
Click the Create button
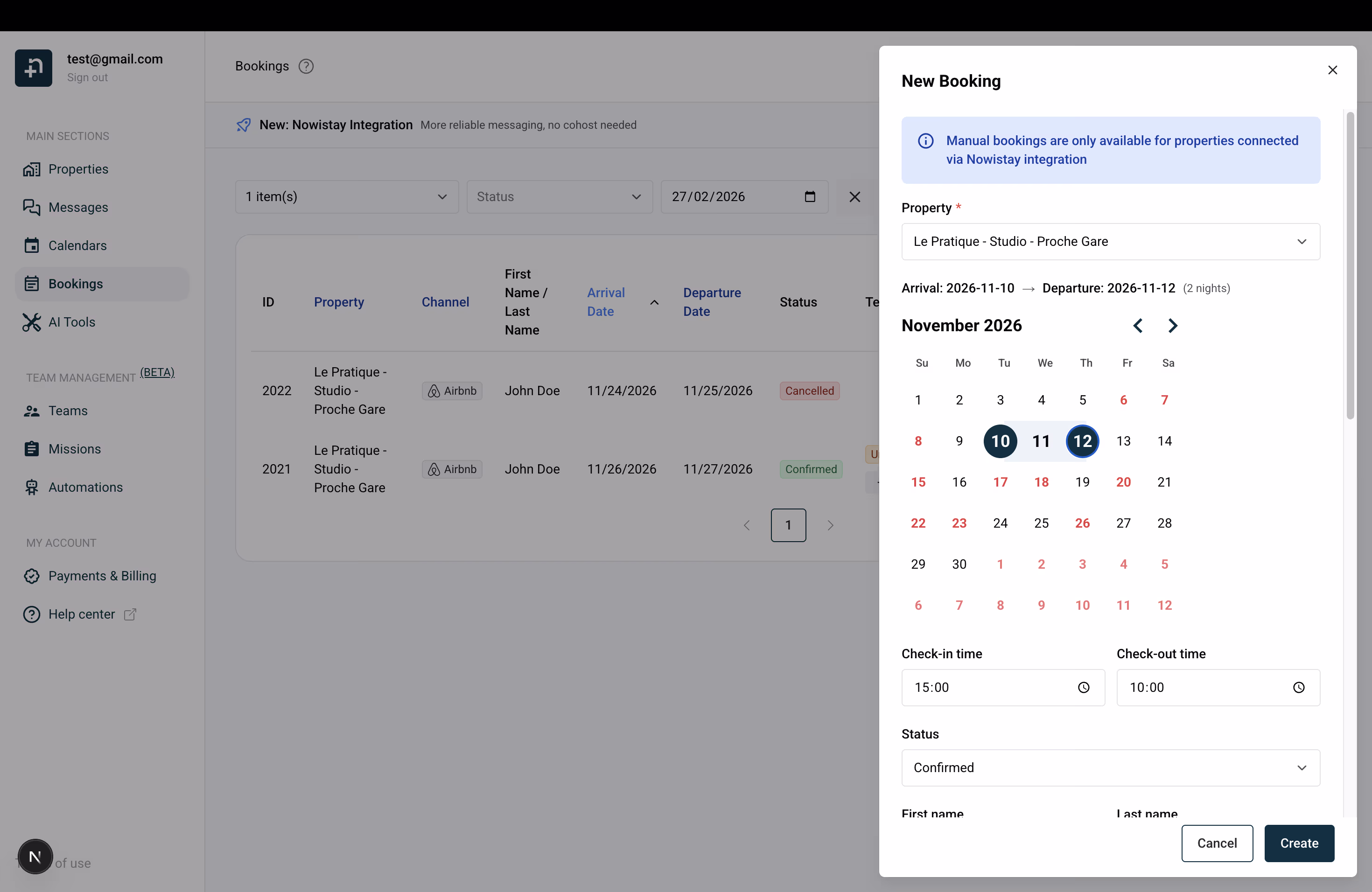click(x=1299, y=843)
